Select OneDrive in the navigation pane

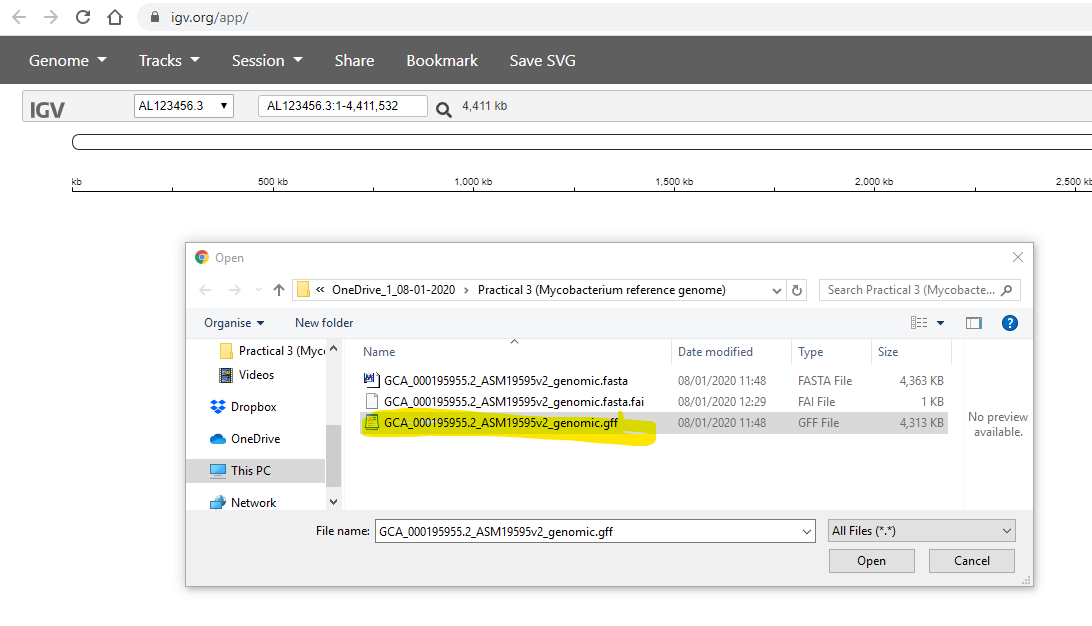pos(255,439)
